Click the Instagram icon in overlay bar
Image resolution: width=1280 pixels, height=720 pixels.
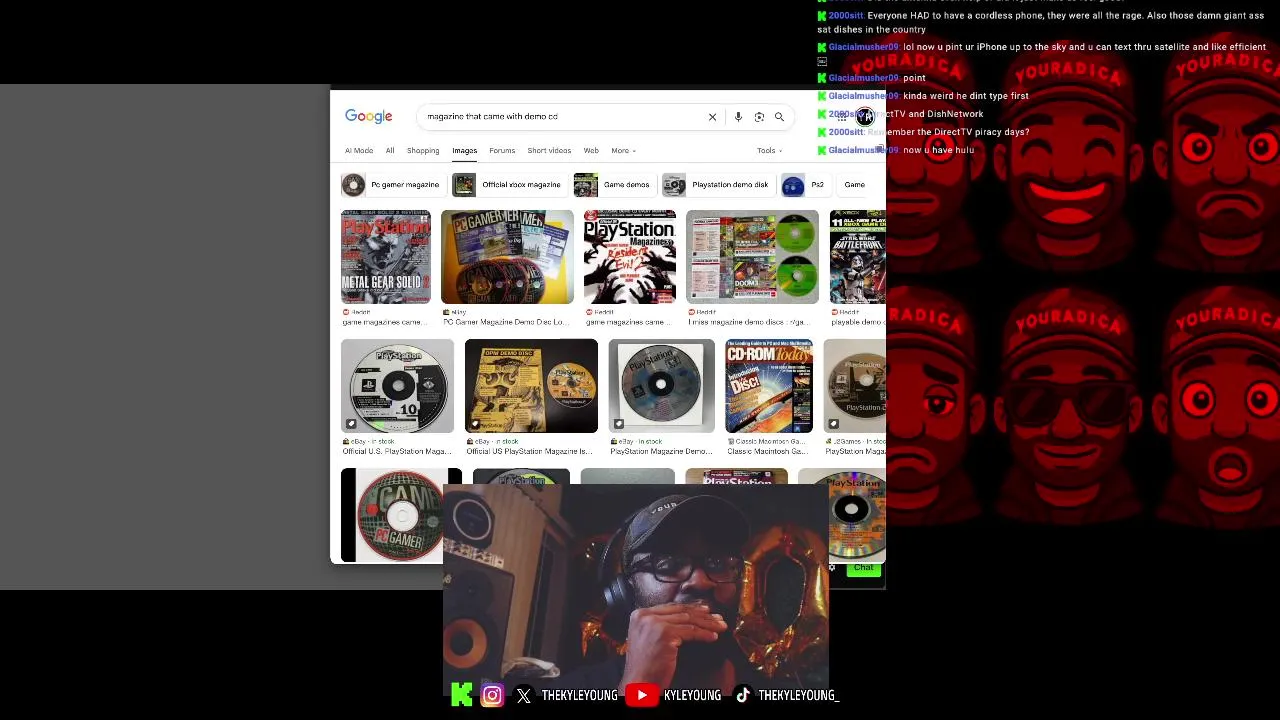coord(492,695)
